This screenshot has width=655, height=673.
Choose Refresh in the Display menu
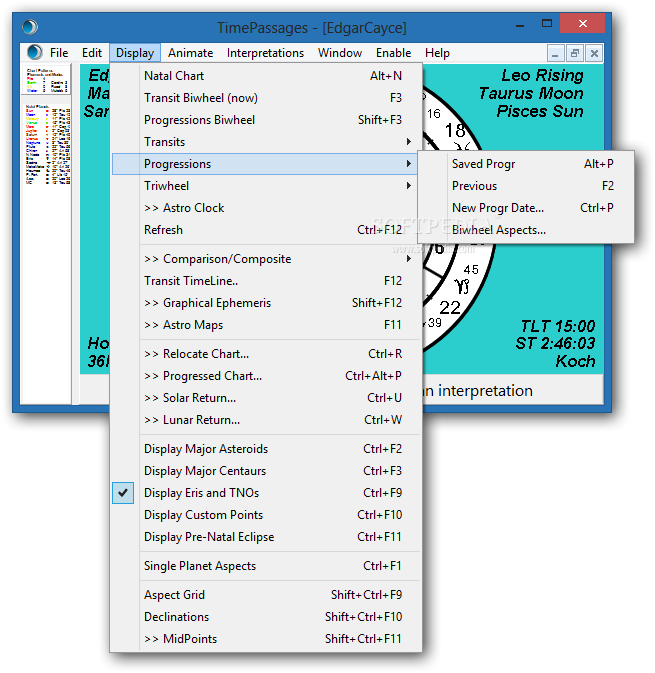tap(266, 230)
